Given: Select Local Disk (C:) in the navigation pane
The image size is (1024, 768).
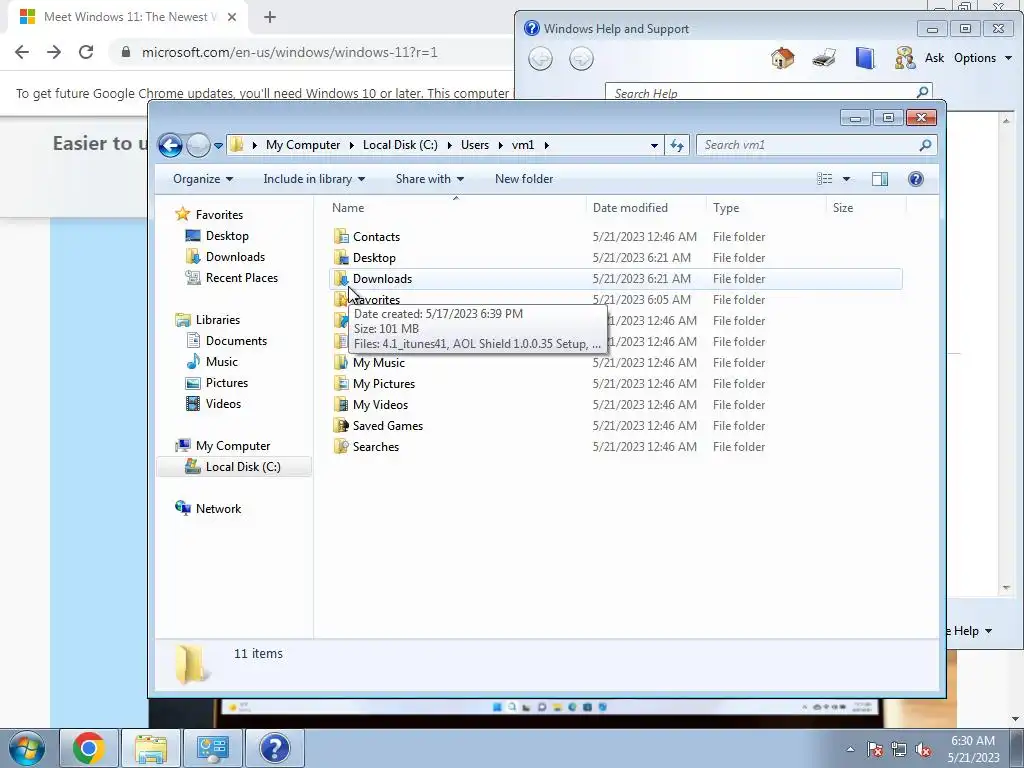Looking at the screenshot, I should (x=233, y=467).
